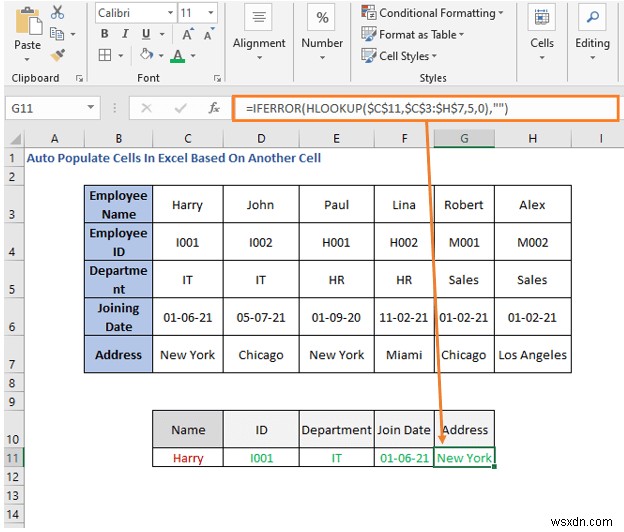Open the Name Box dropdown arrow
Viewport: 624px width, 532px height.
click(x=91, y=107)
